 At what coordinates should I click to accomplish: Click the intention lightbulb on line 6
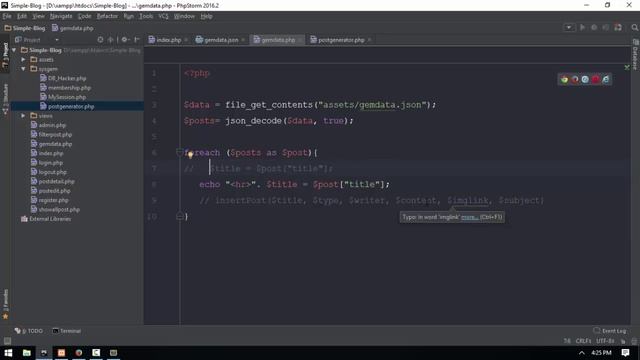click(190, 154)
